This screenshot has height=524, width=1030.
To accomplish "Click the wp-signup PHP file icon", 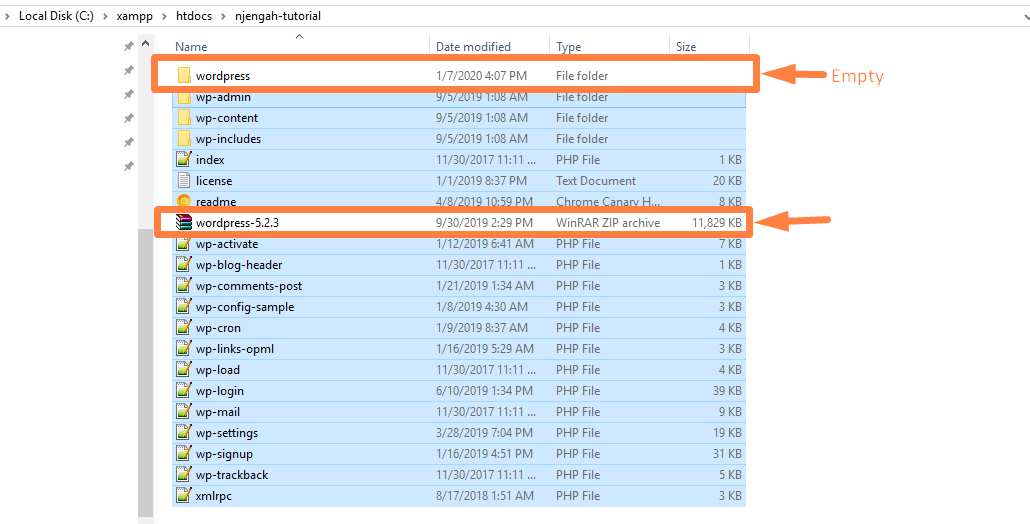I will [184, 454].
